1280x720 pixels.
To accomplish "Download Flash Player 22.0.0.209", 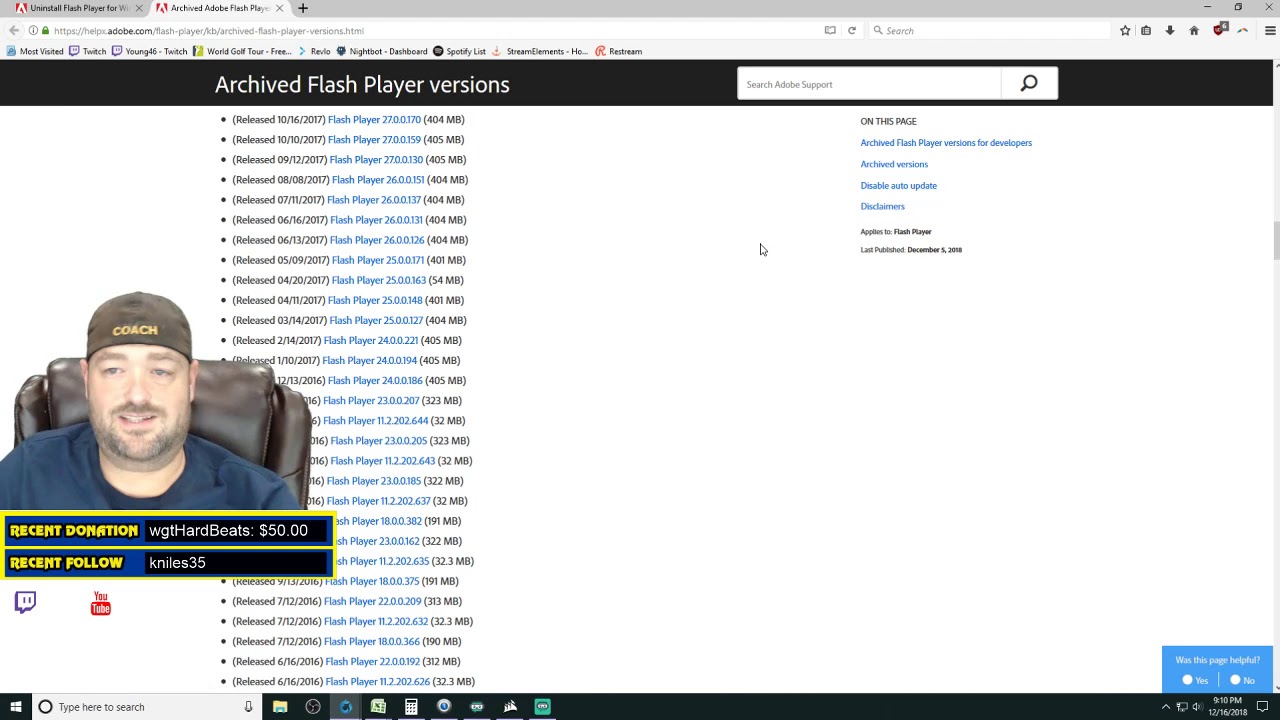I will click(373, 601).
